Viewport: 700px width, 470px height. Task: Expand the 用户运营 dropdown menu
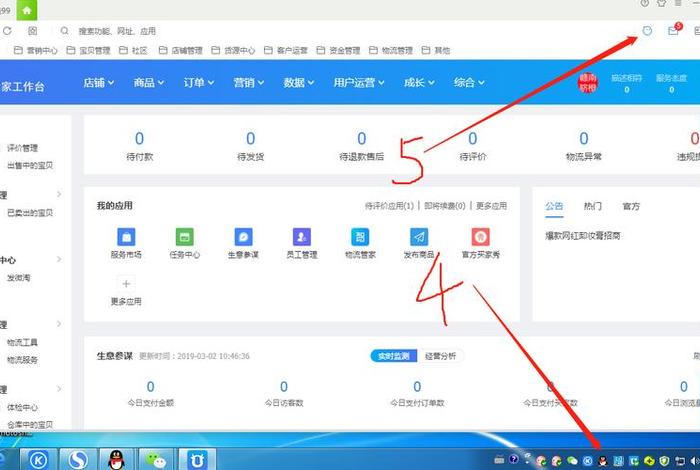click(x=359, y=83)
